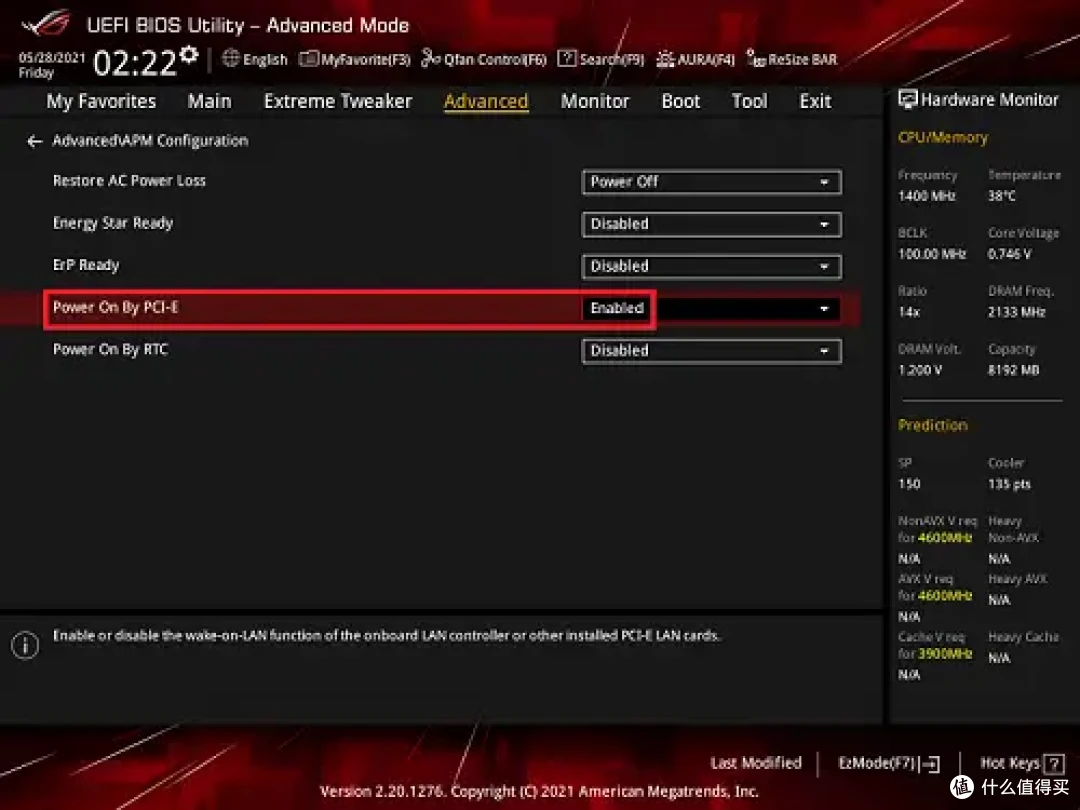Select the Power On By RTC label
This screenshot has height=810, width=1080.
point(110,349)
